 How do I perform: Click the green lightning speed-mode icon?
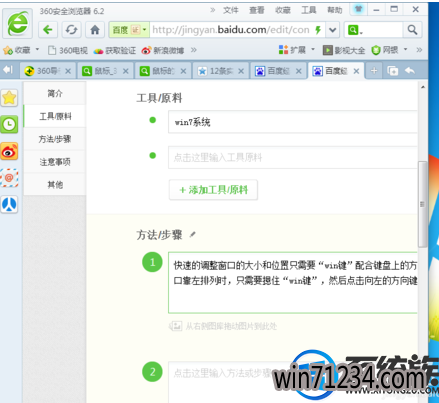pos(318,30)
